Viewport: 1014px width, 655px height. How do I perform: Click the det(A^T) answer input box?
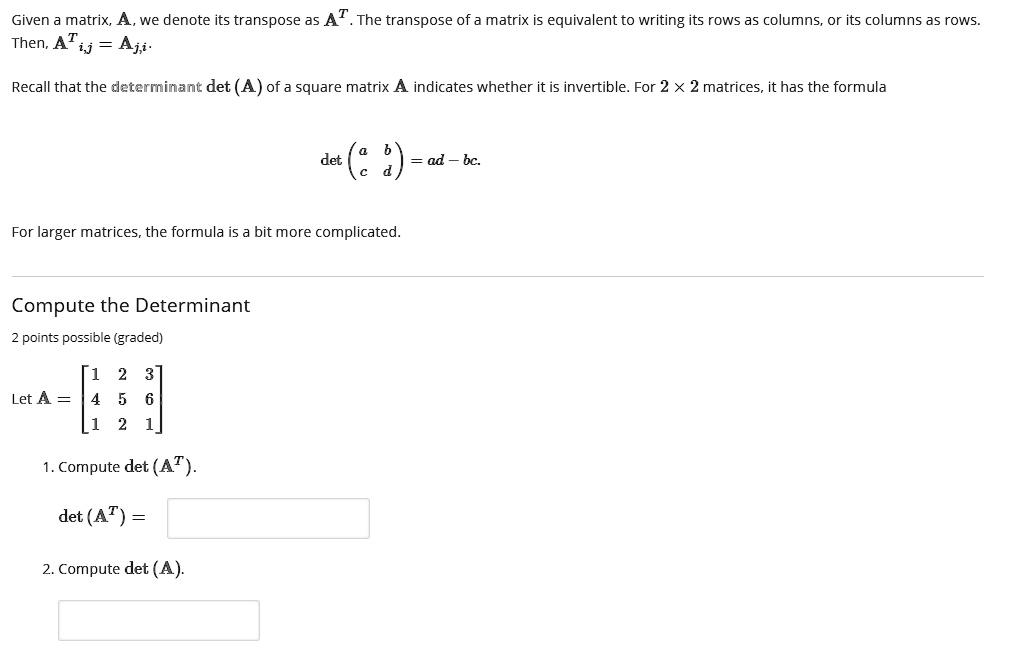pyautogui.click(x=268, y=518)
